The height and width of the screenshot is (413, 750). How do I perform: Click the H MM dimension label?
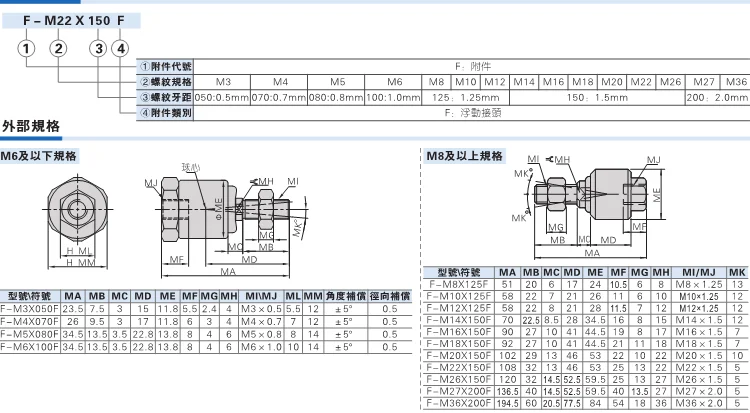(80, 263)
